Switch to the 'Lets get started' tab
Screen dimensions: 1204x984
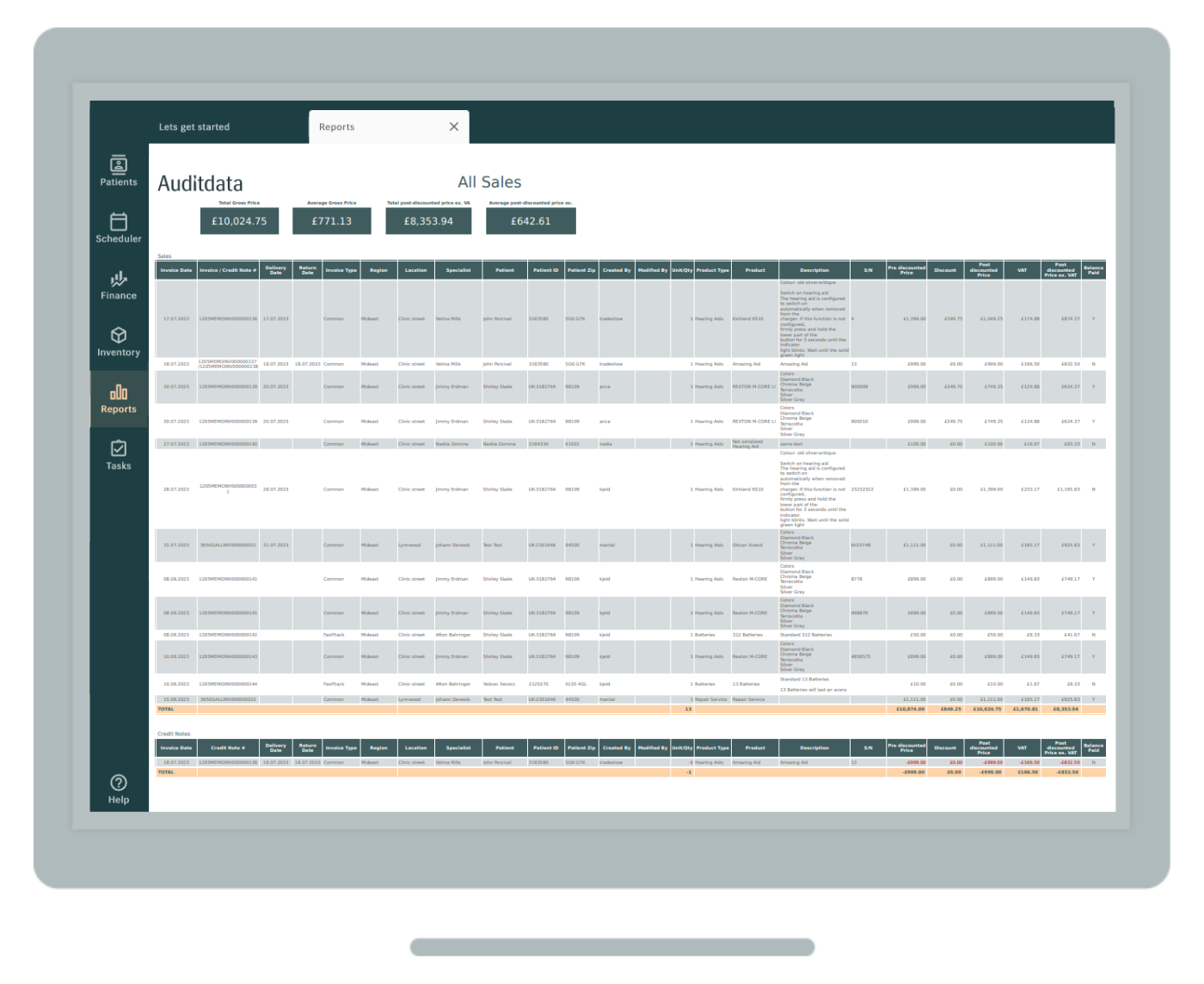click(193, 126)
